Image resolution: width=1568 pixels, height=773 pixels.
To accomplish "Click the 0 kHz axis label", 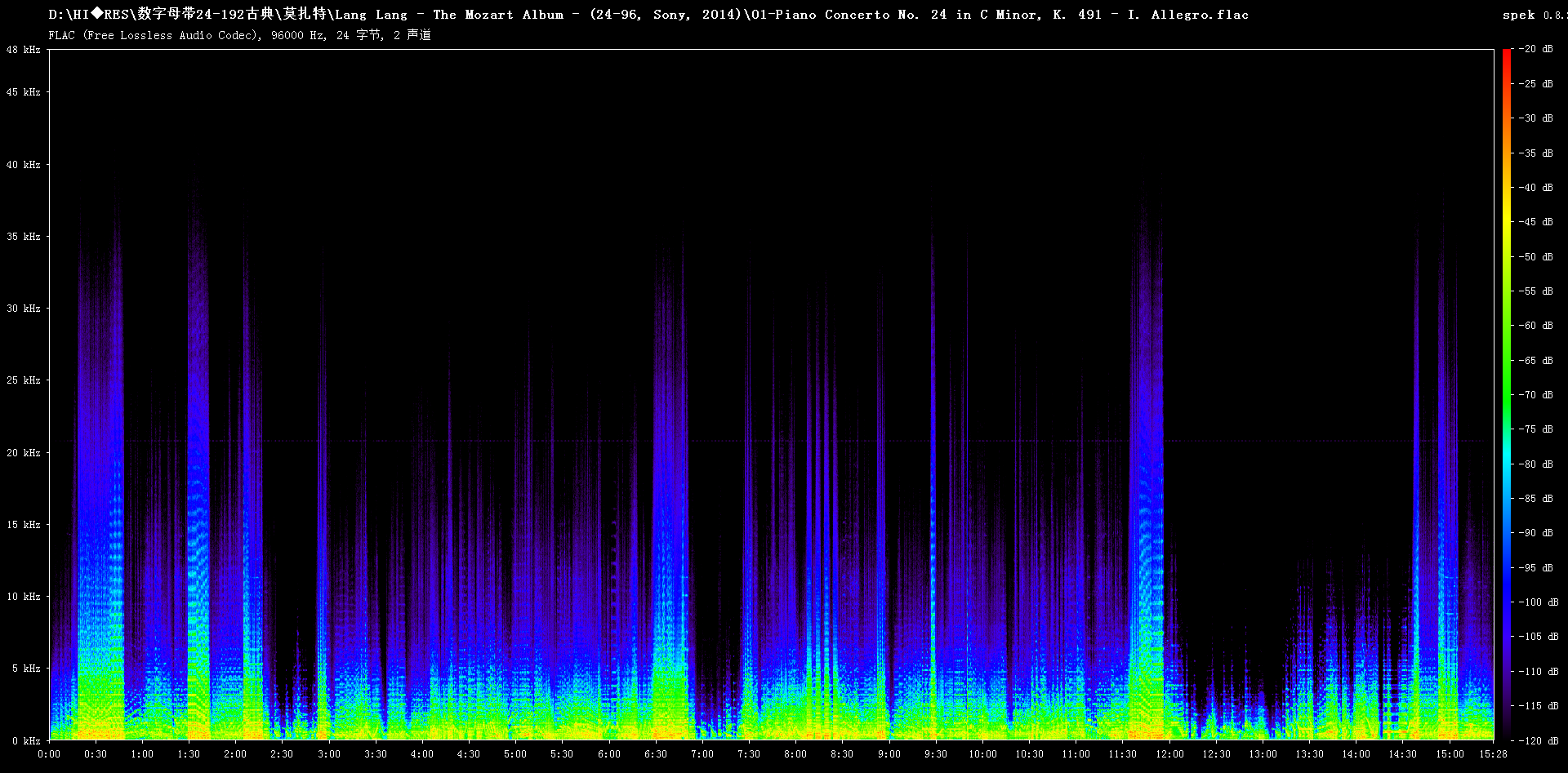I will tap(26, 741).
